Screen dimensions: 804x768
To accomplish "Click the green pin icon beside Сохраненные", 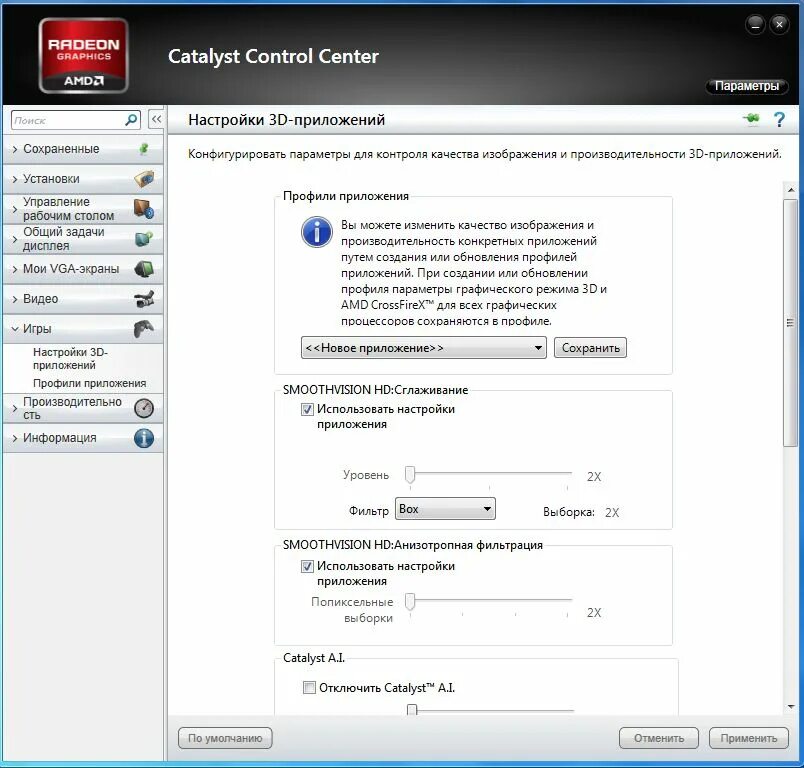I will (x=144, y=149).
